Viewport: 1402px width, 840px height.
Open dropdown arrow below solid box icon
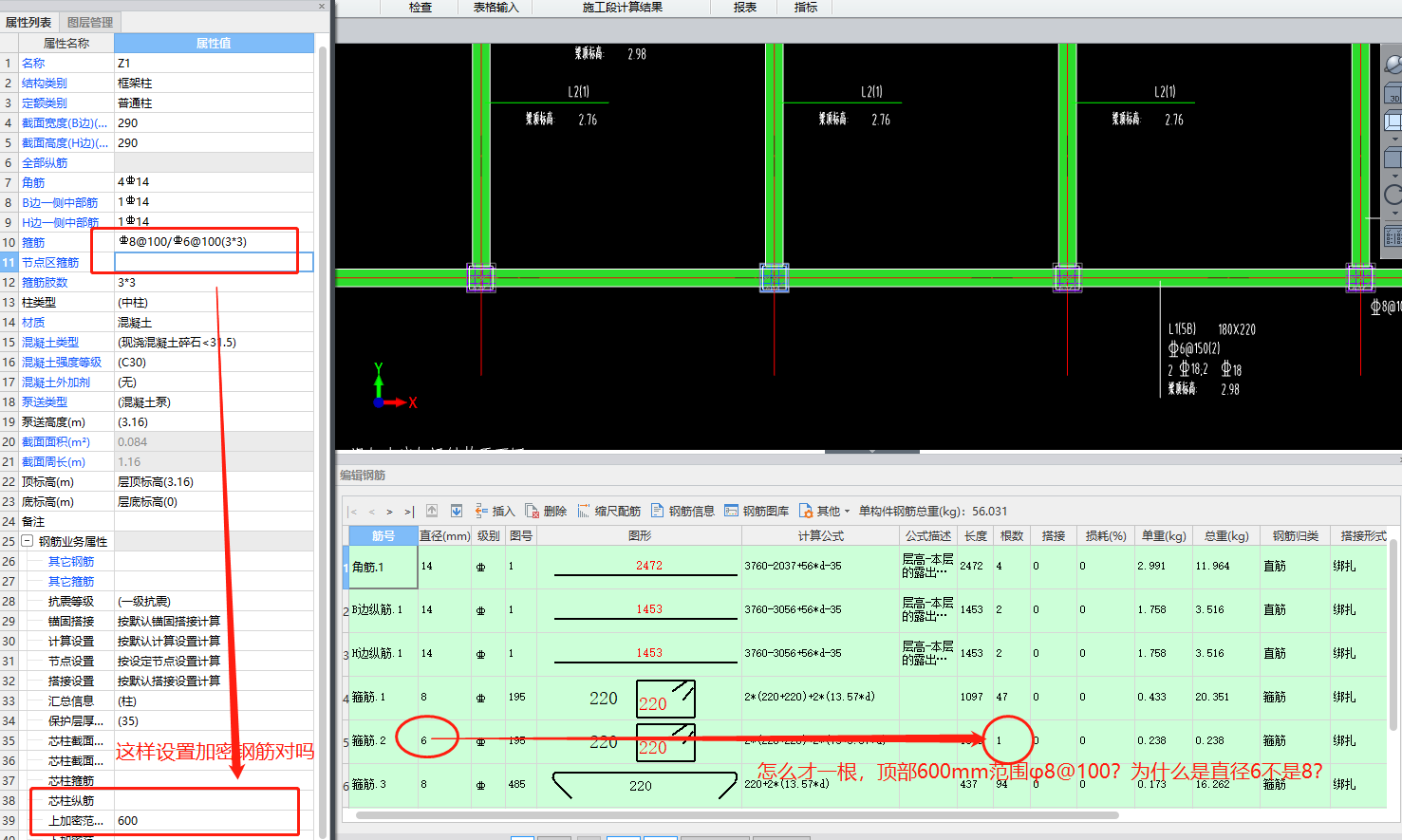(x=1393, y=175)
